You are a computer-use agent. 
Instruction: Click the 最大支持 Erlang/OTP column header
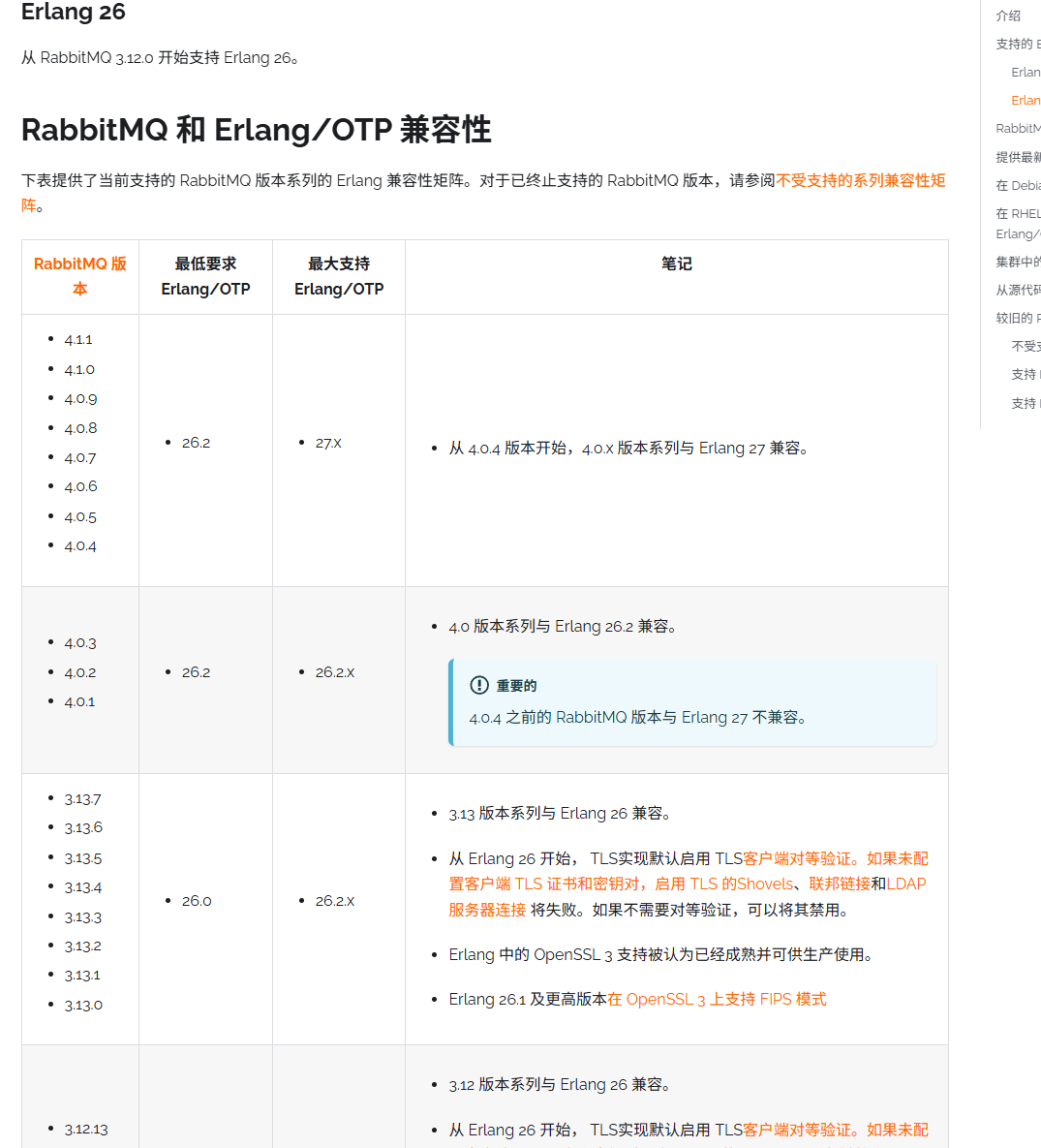(x=339, y=276)
